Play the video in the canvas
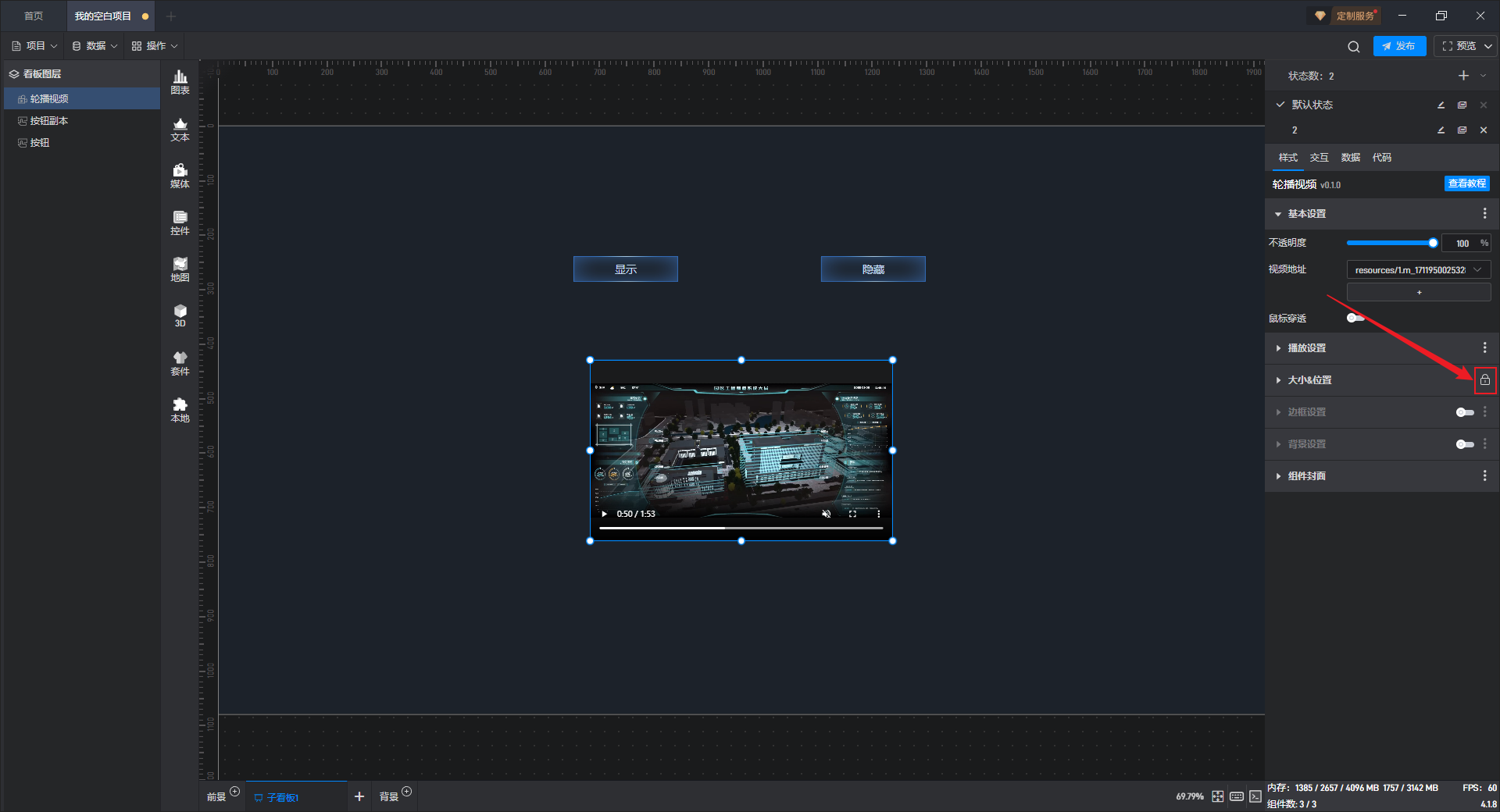 604,514
